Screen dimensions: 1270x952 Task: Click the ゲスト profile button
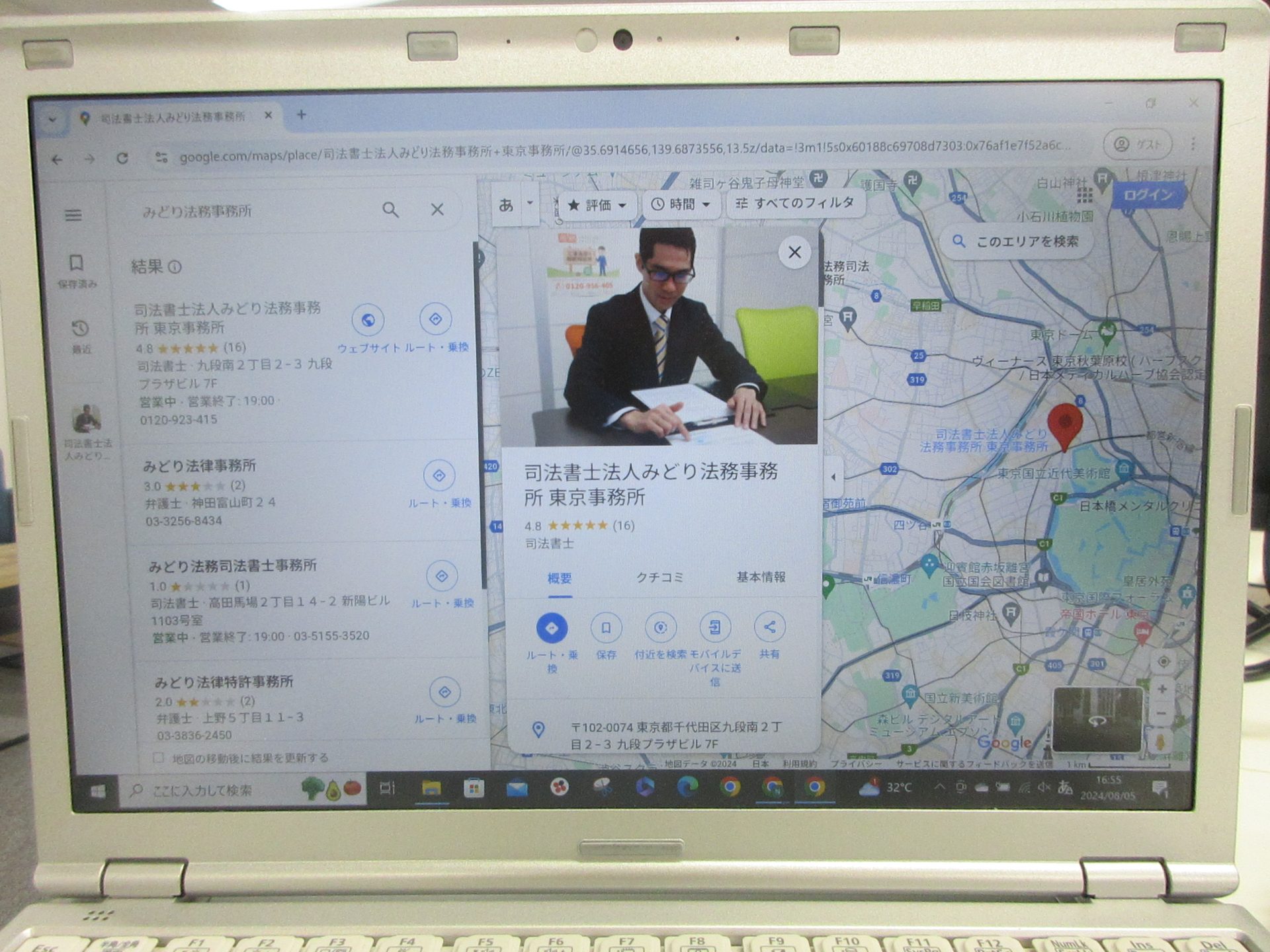pyautogui.click(x=1138, y=143)
